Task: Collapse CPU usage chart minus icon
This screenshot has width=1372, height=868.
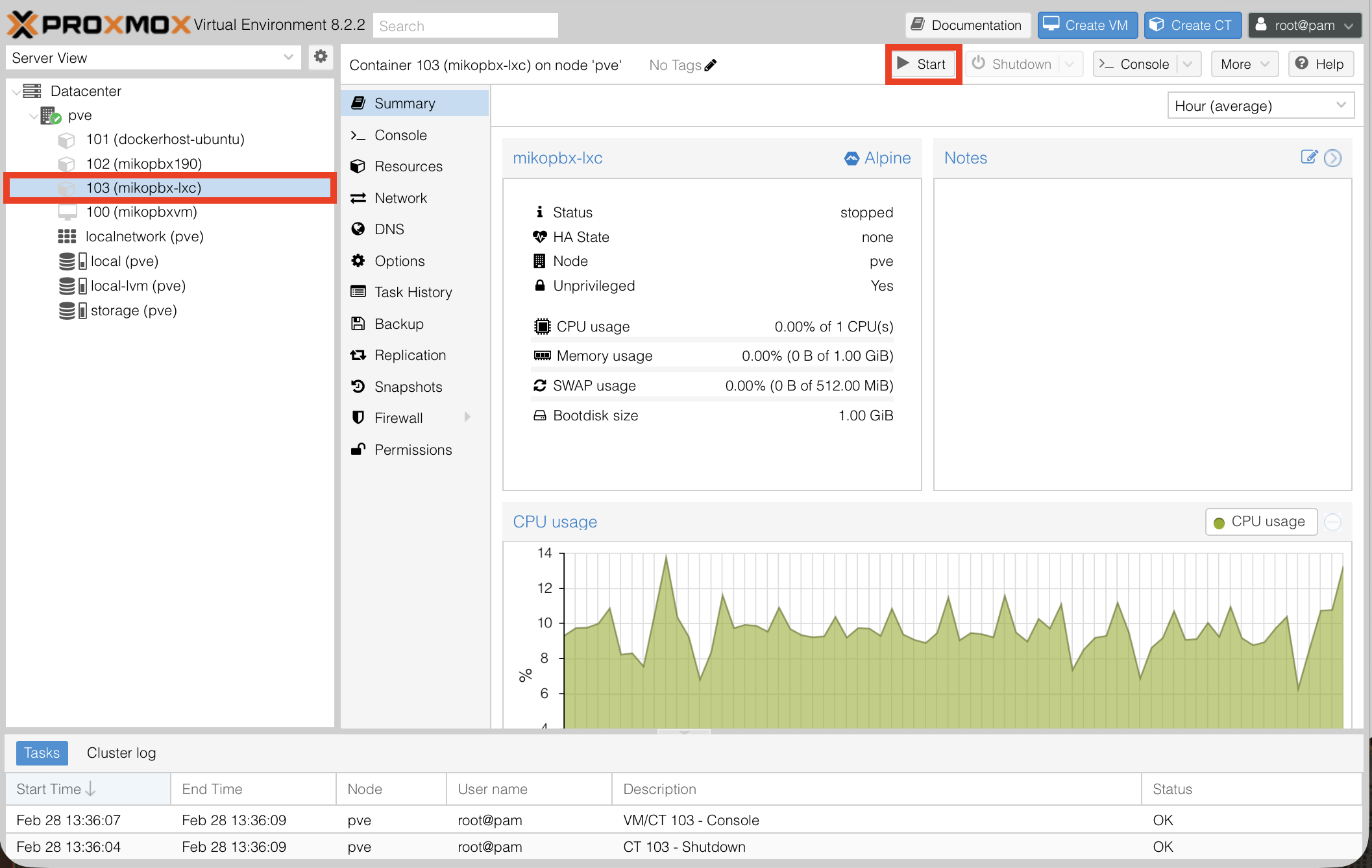Action: click(x=1332, y=522)
